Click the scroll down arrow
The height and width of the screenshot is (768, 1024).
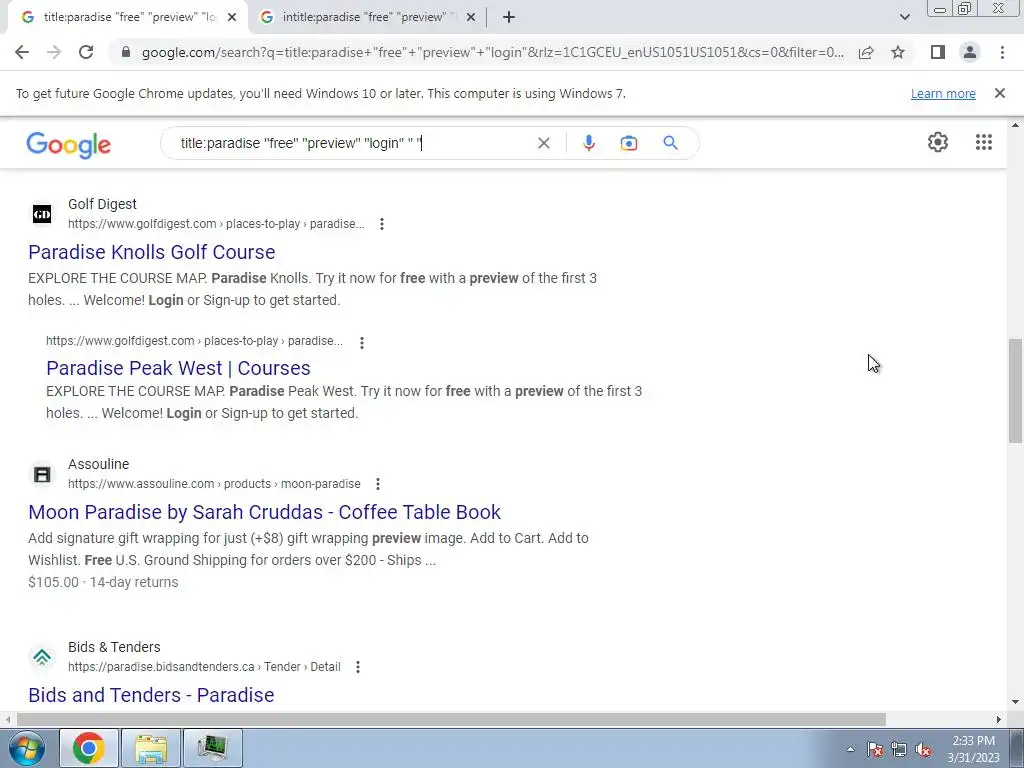point(1015,703)
